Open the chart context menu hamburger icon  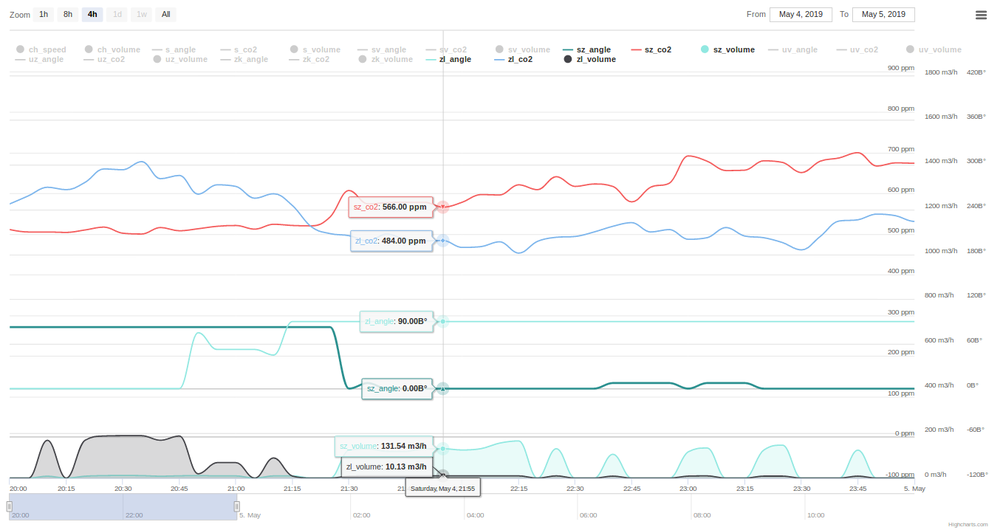(981, 15)
